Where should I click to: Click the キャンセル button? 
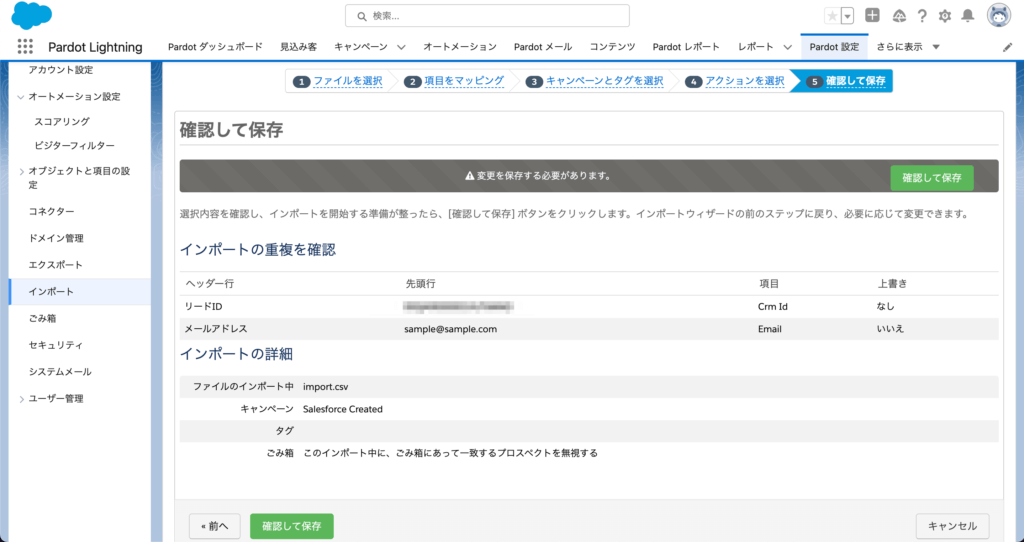click(952, 526)
